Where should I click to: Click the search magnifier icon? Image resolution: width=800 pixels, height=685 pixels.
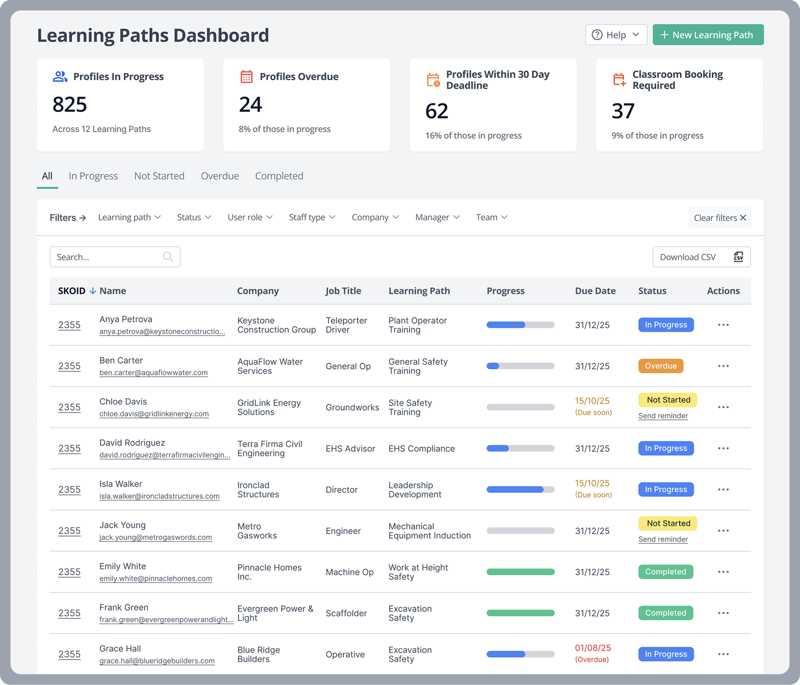point(168,257)
